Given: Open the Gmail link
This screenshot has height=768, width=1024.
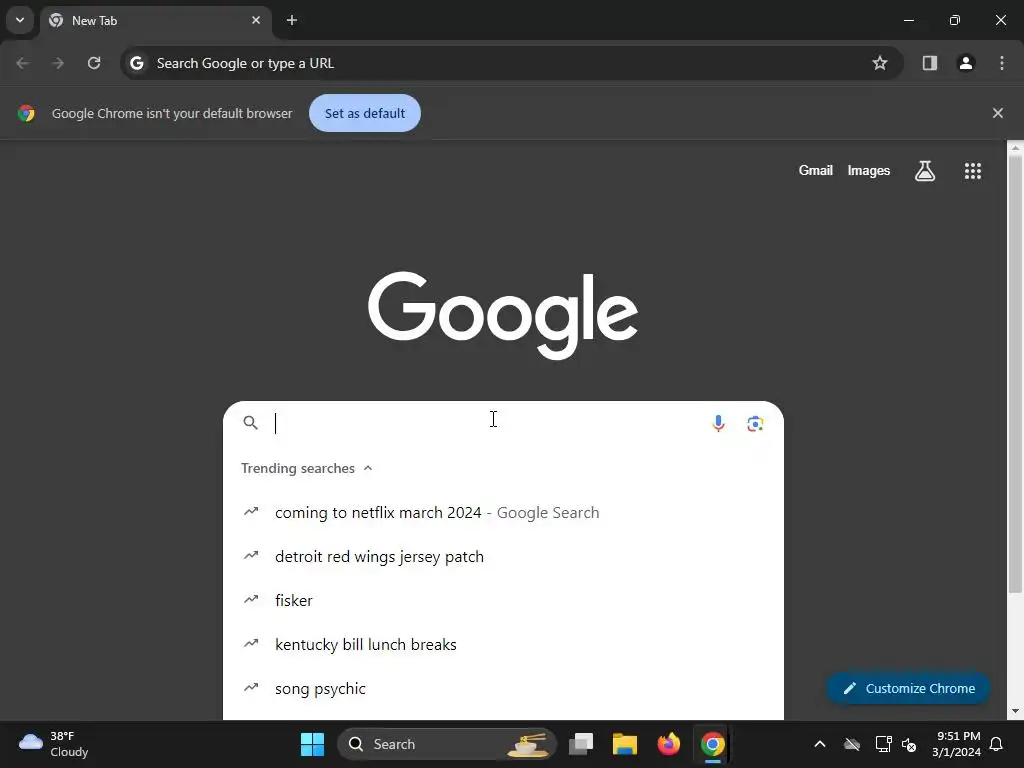Looking at the screenshot, I should (816, 170).
